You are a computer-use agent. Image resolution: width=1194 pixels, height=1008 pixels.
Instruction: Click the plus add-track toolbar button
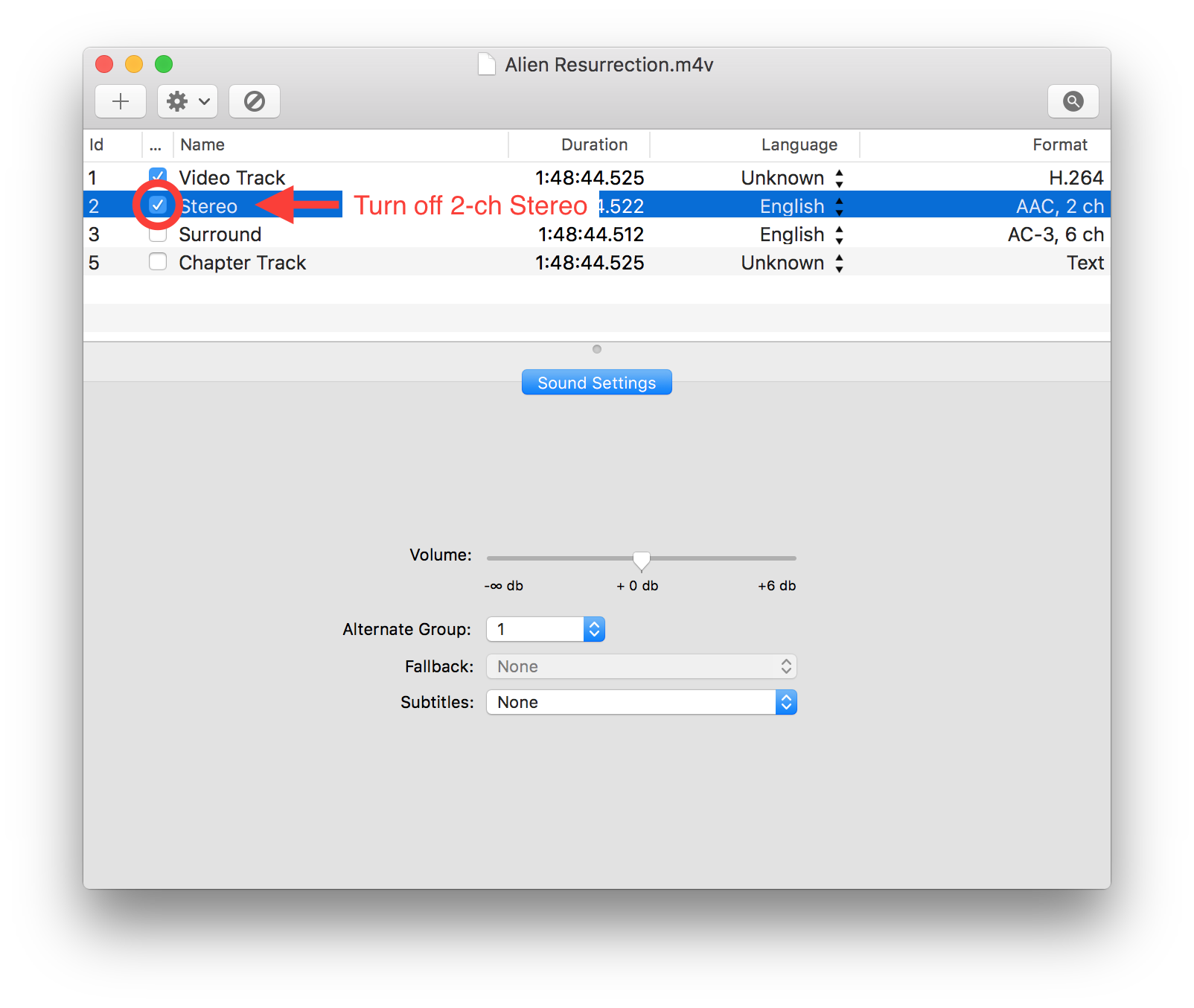pos(121,101)
